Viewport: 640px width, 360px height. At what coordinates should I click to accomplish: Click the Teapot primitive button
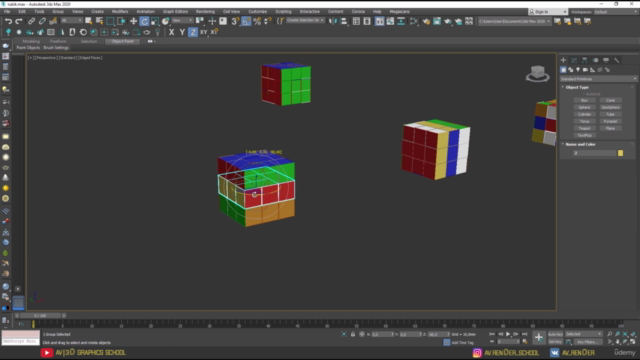(584, 128)
